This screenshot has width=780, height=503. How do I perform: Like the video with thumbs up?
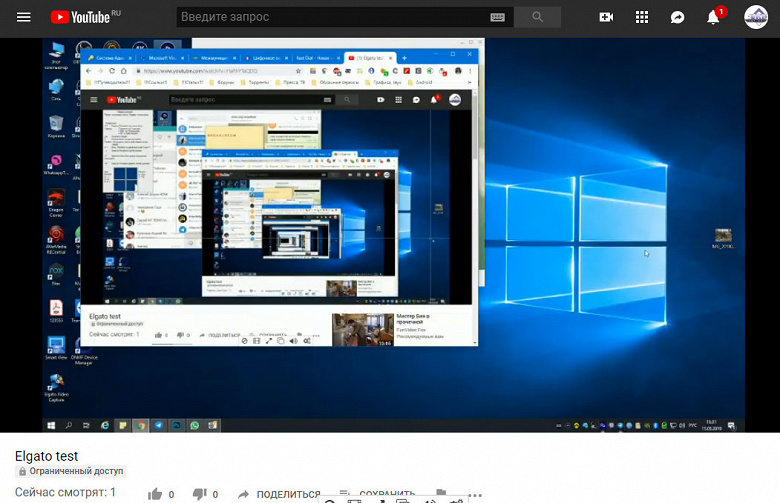[x=155, y=494]
